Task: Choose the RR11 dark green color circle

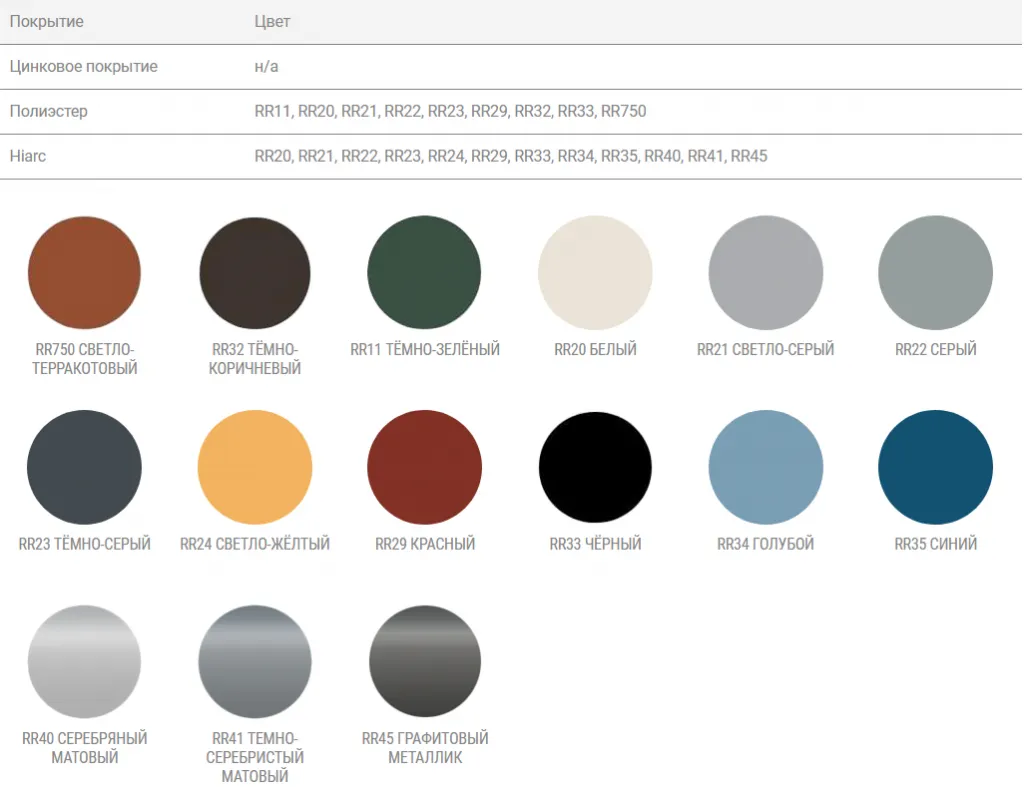Action: 425,273
